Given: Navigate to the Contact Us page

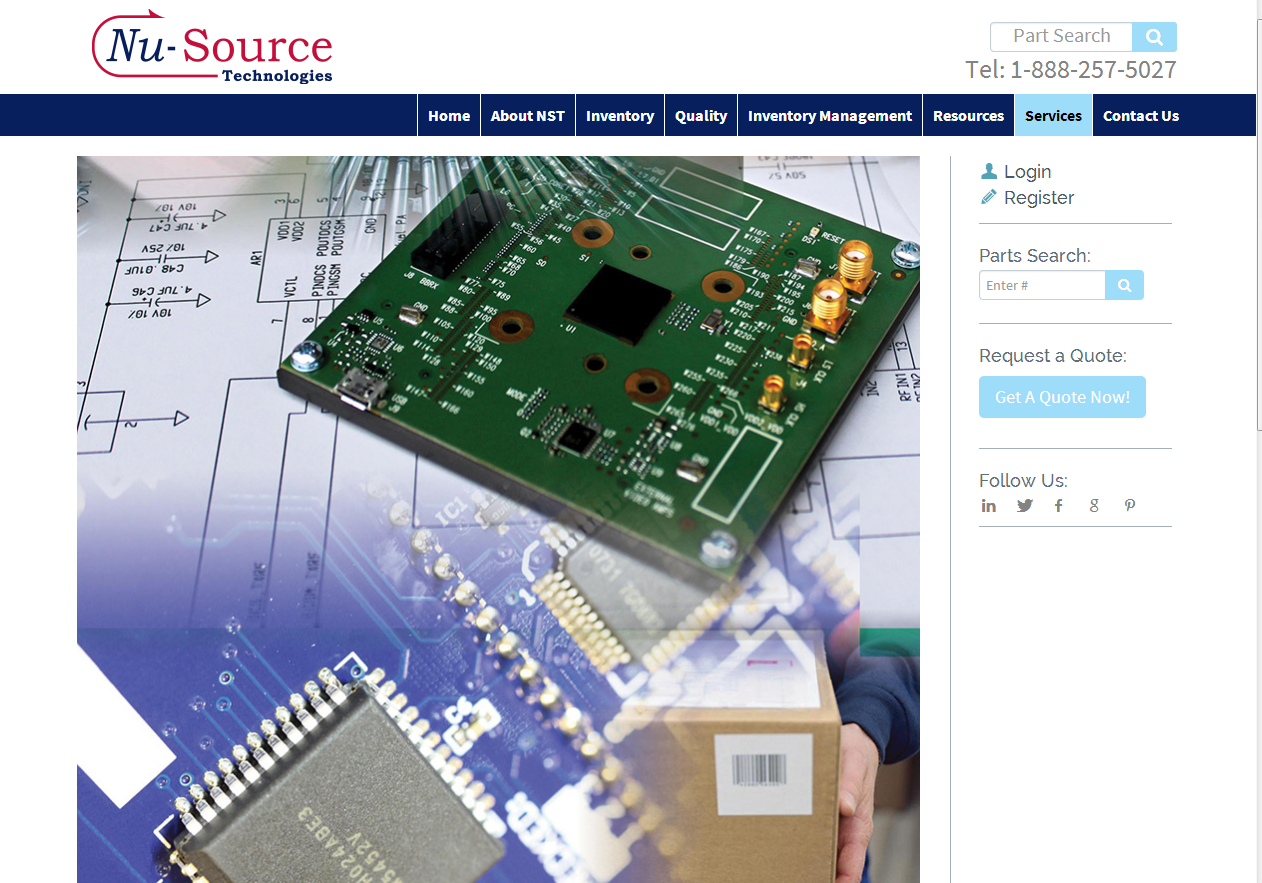Looking at the screenshot, I should [1141, 116].
